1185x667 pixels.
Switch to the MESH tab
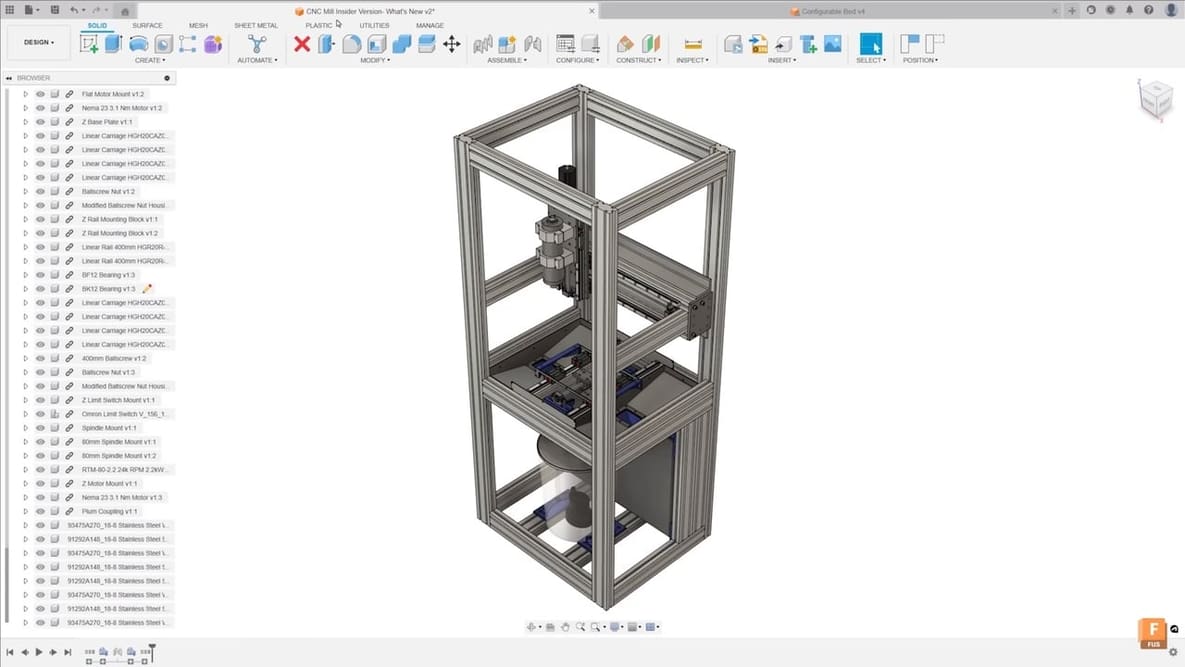point(198,26)
